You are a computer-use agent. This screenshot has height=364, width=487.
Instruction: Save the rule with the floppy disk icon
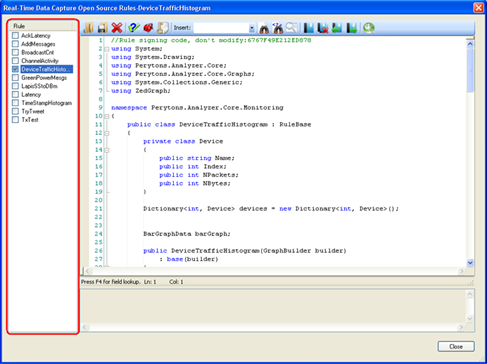click(x=102, y=28)
